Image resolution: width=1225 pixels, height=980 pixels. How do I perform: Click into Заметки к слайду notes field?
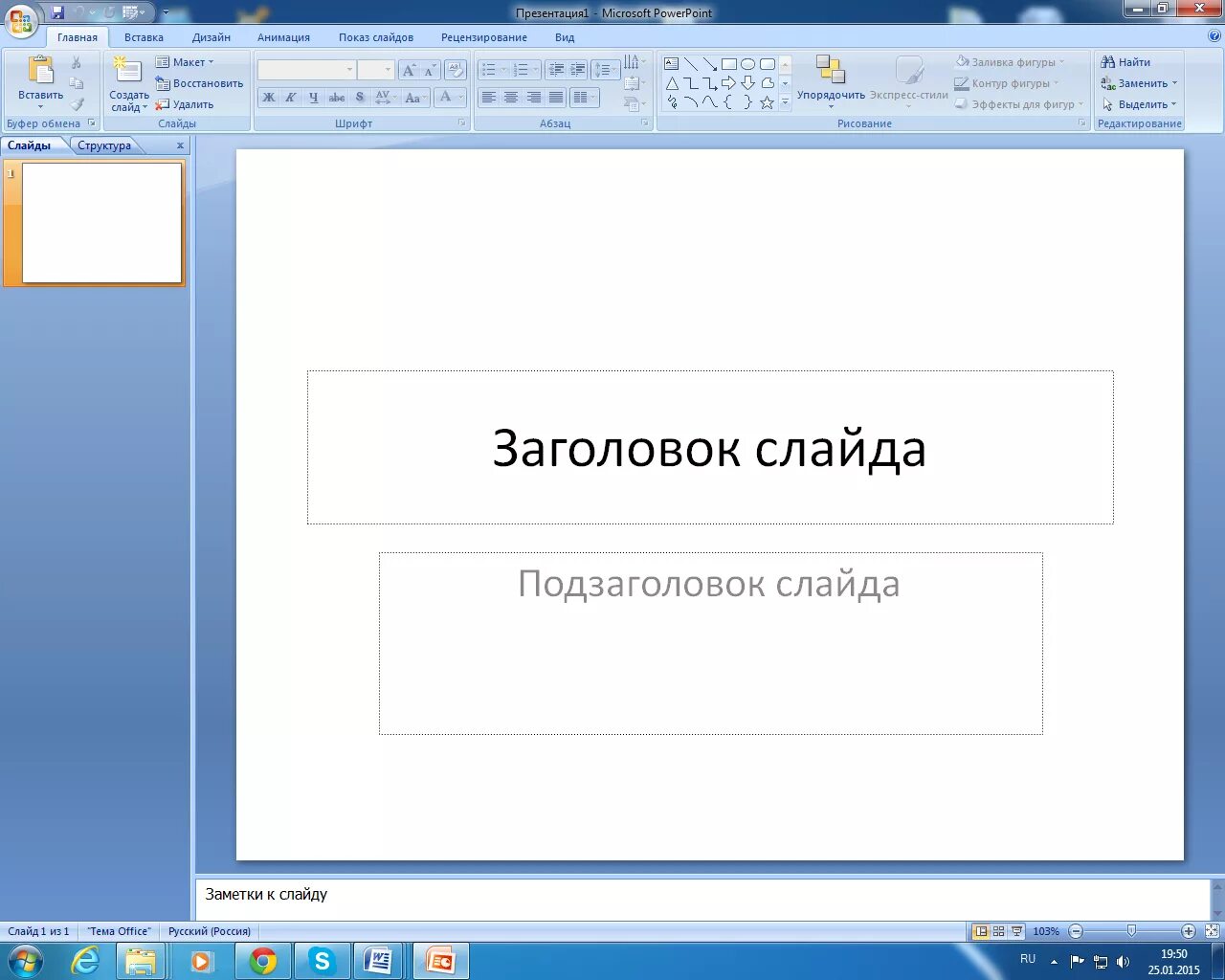(702, 899)
